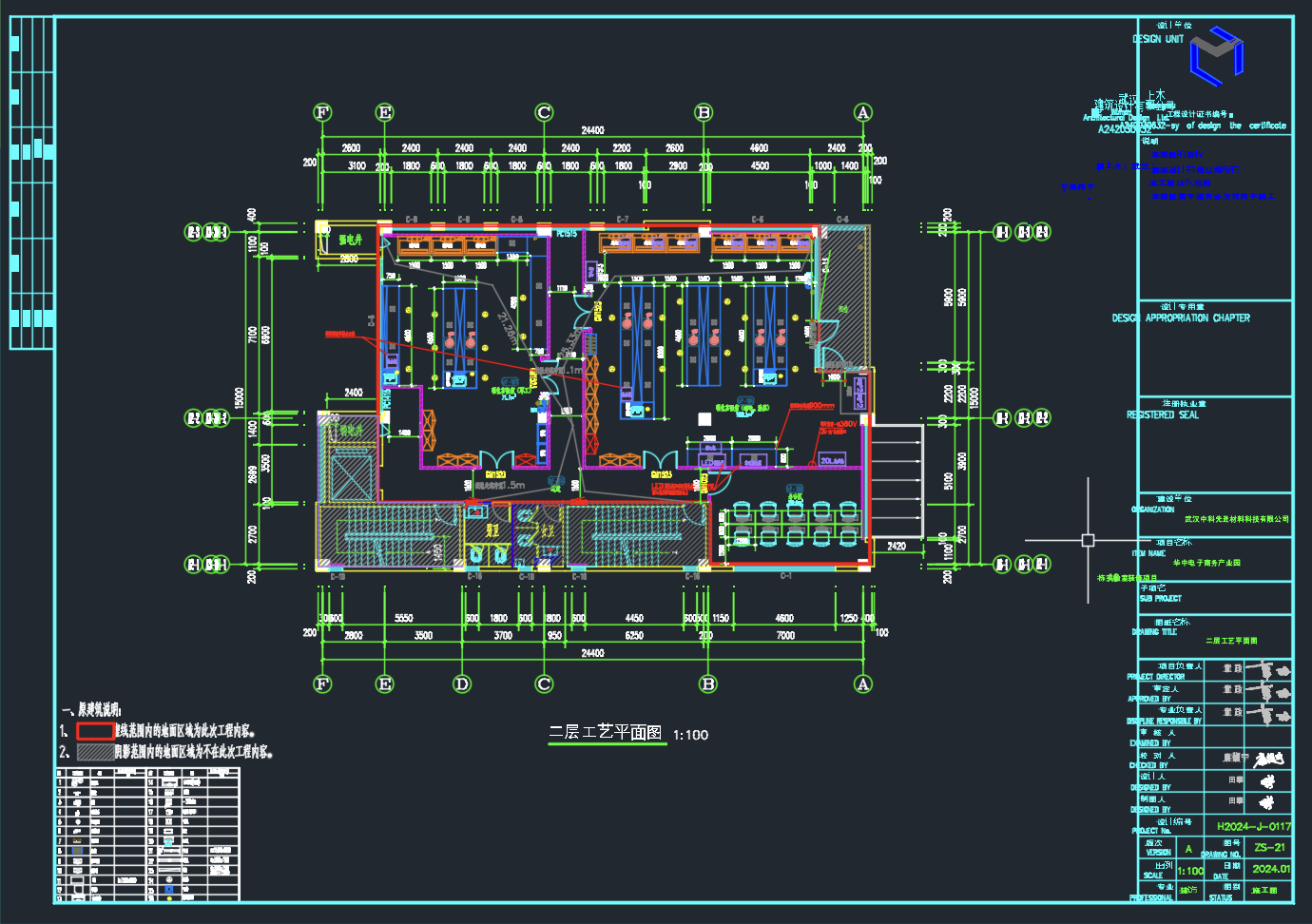Click organization name 武汉中科先进材料科技有限公司
The height and width of the screenshot is (924, 1312).
pos(1237,519)
